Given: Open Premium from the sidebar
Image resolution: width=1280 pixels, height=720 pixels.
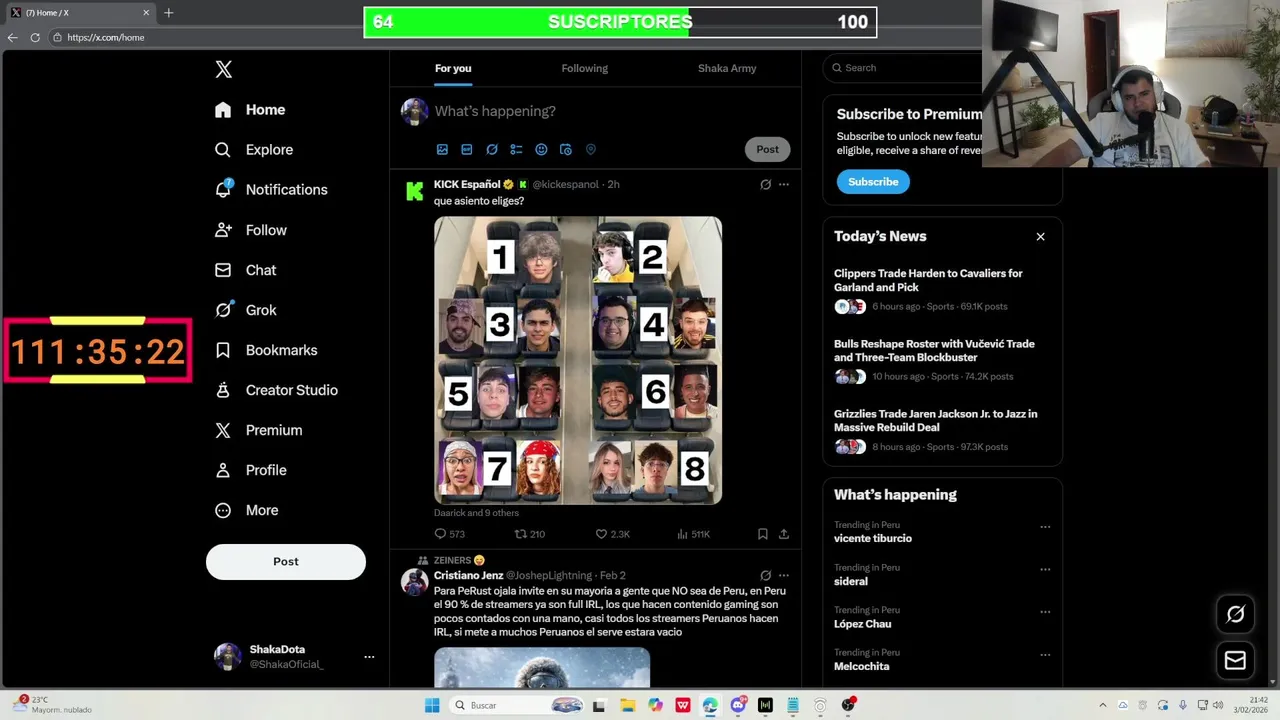Looking at the screenshot, I should click(x=259, y=430).
